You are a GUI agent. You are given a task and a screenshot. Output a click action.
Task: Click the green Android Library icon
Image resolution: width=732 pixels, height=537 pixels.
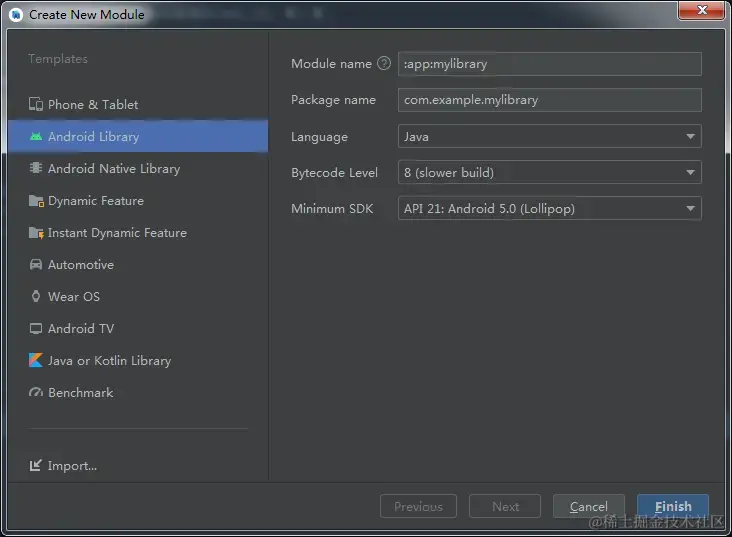point(36,136)
